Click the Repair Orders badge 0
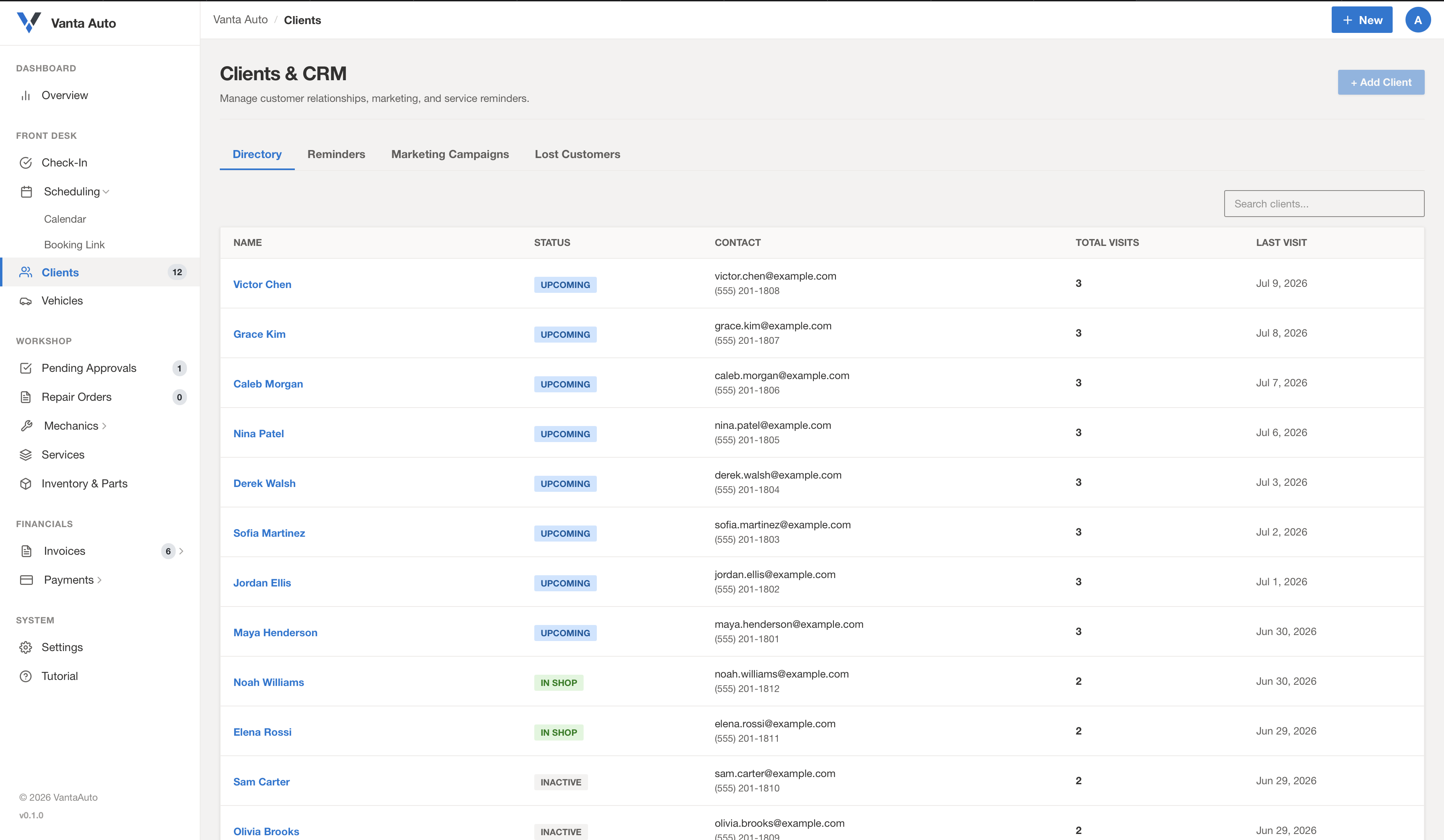Screen dimensions: 1444x840 point(179,397)
